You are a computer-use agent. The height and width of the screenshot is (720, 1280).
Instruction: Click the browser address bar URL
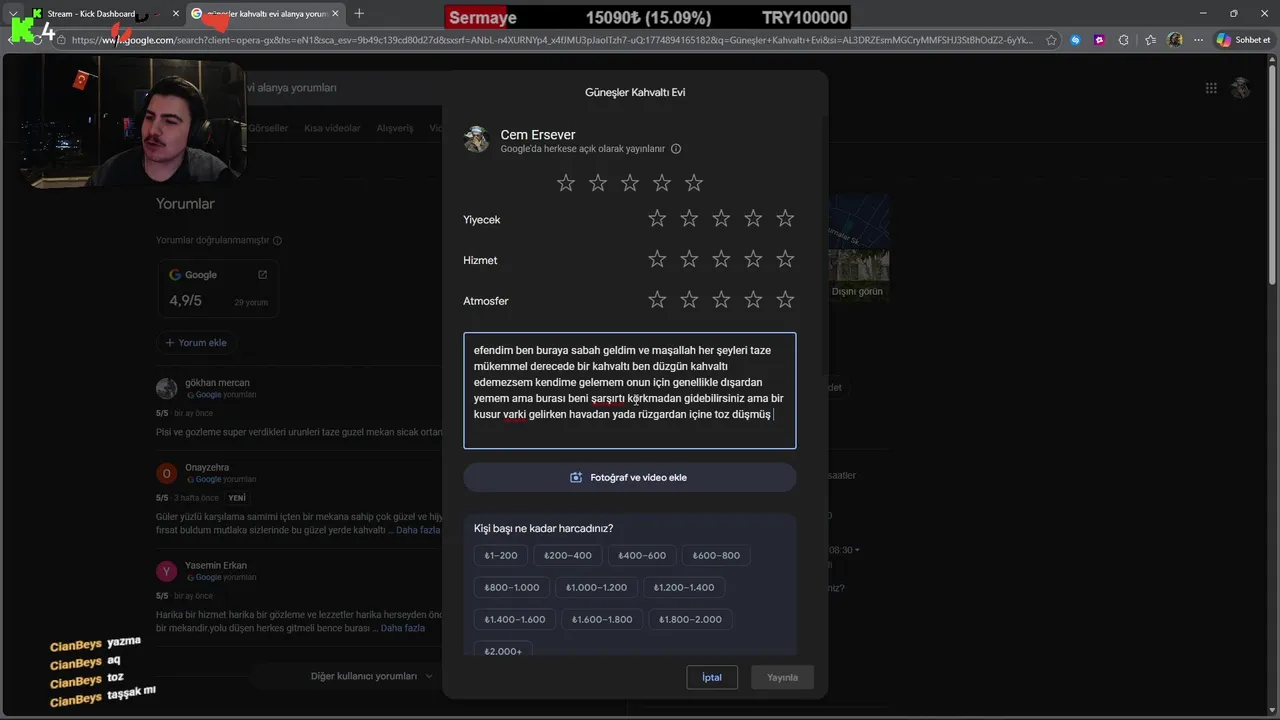coord(552,40)
